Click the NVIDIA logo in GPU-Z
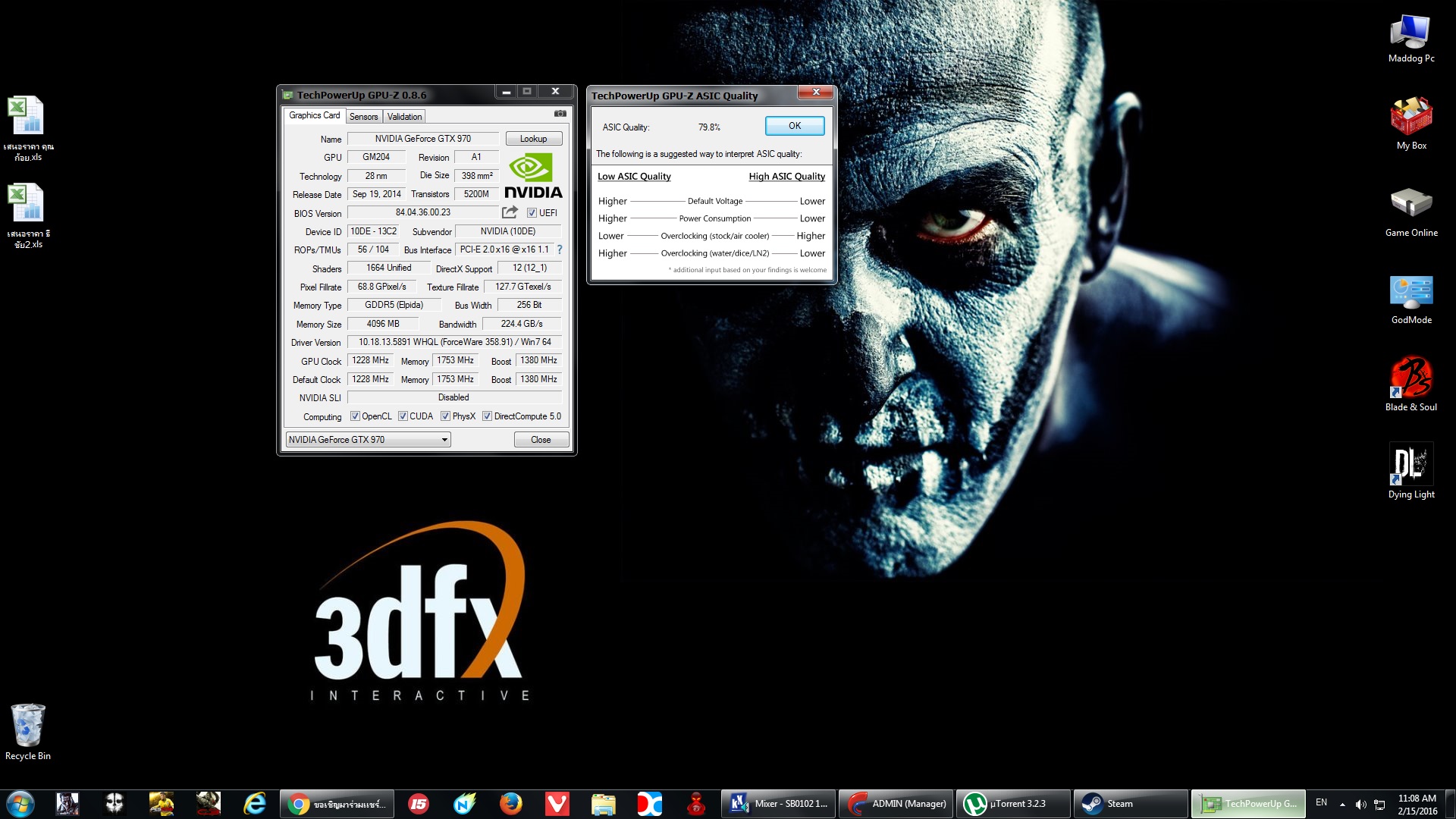 point(533,175)
